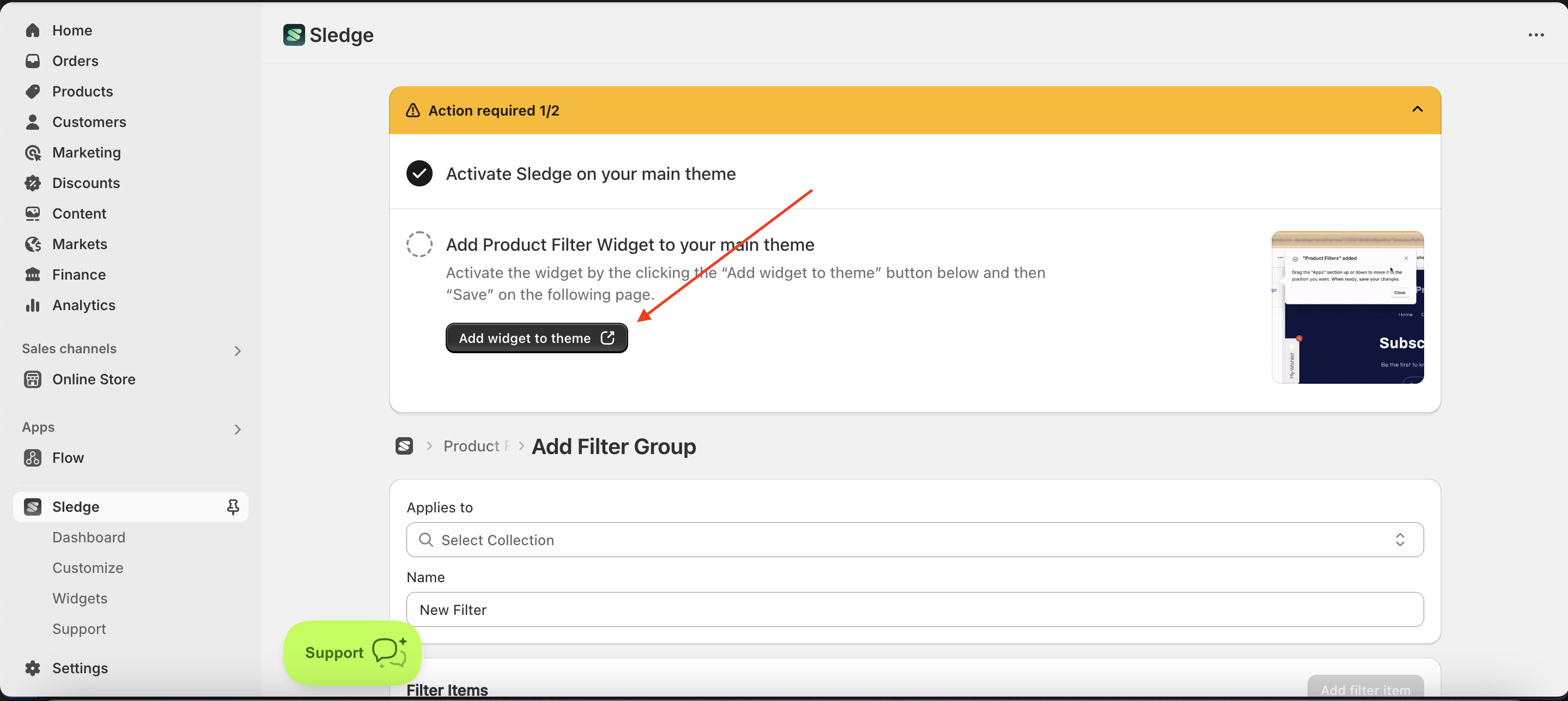
Task: Open the Select Collection dropdown arrows
Action: coord(1400,540)
